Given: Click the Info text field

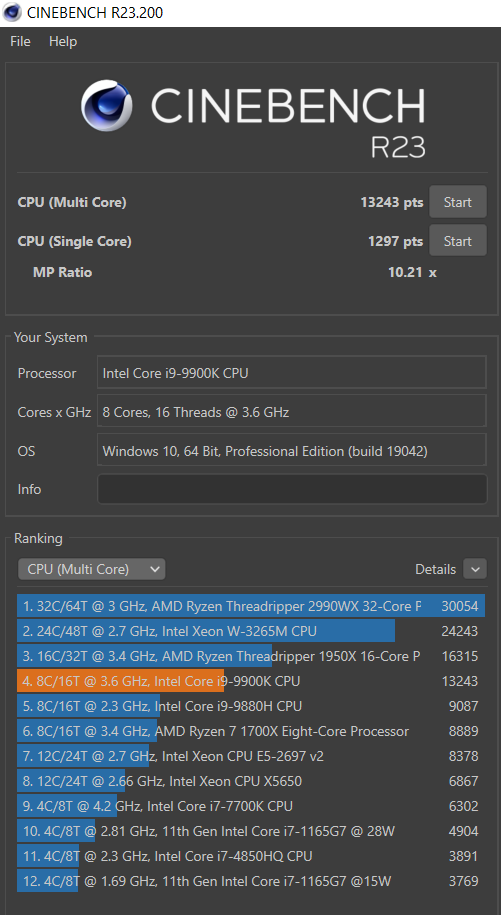Looking at the screenshot, I should 292,489.
